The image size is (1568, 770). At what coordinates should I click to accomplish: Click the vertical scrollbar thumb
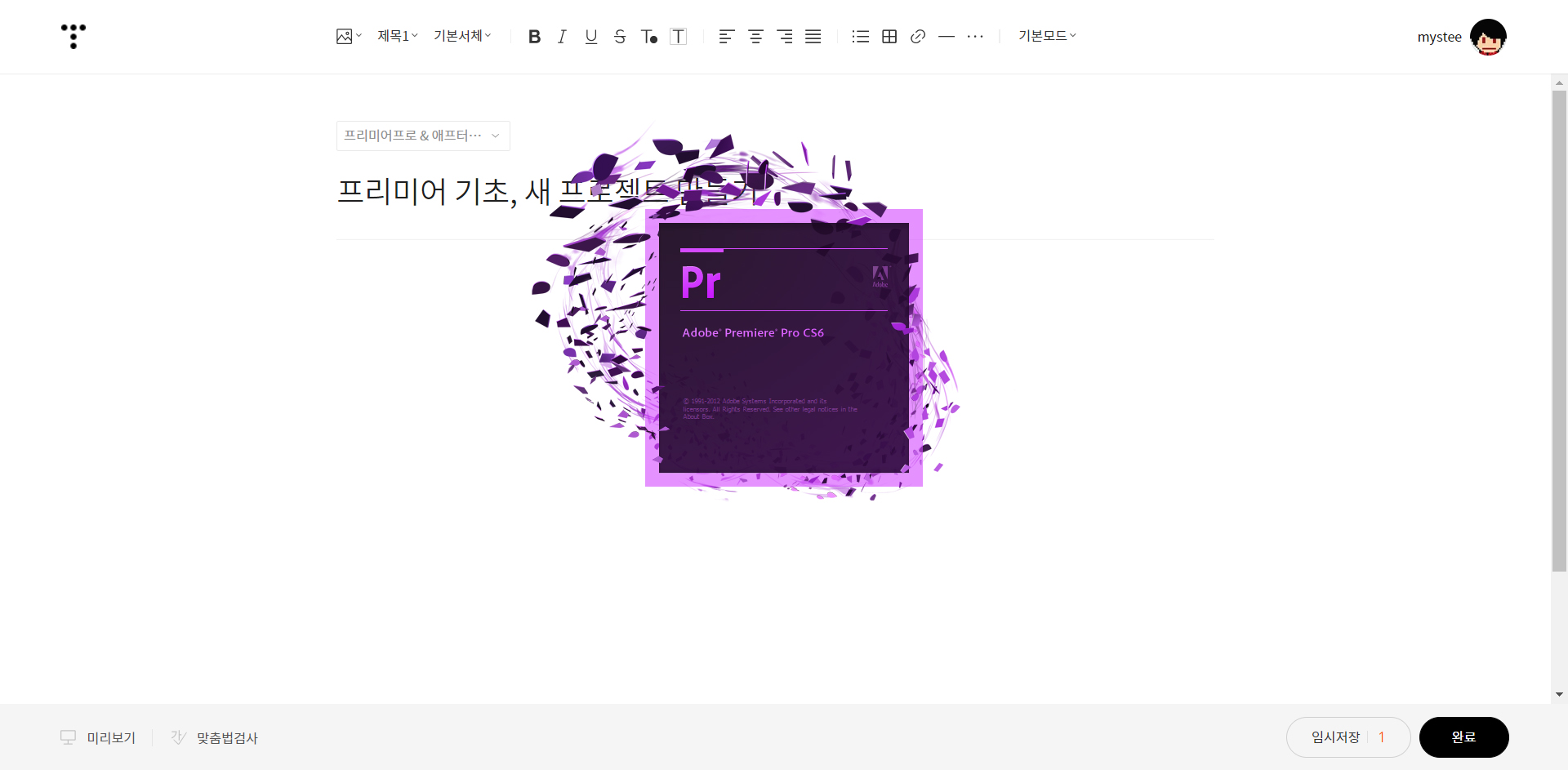[x=1559, y=331]
